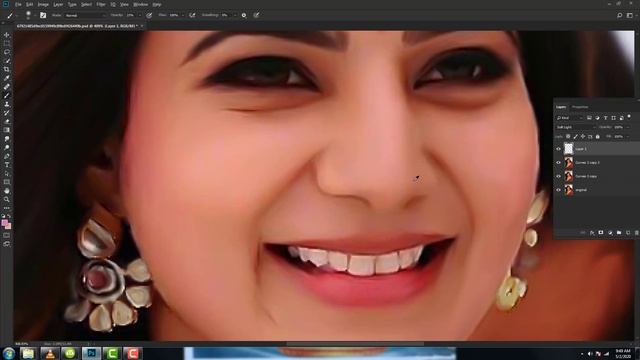640x360 pixels.
Task: Select the Quick Selection tool
Action: coord(7,61)
